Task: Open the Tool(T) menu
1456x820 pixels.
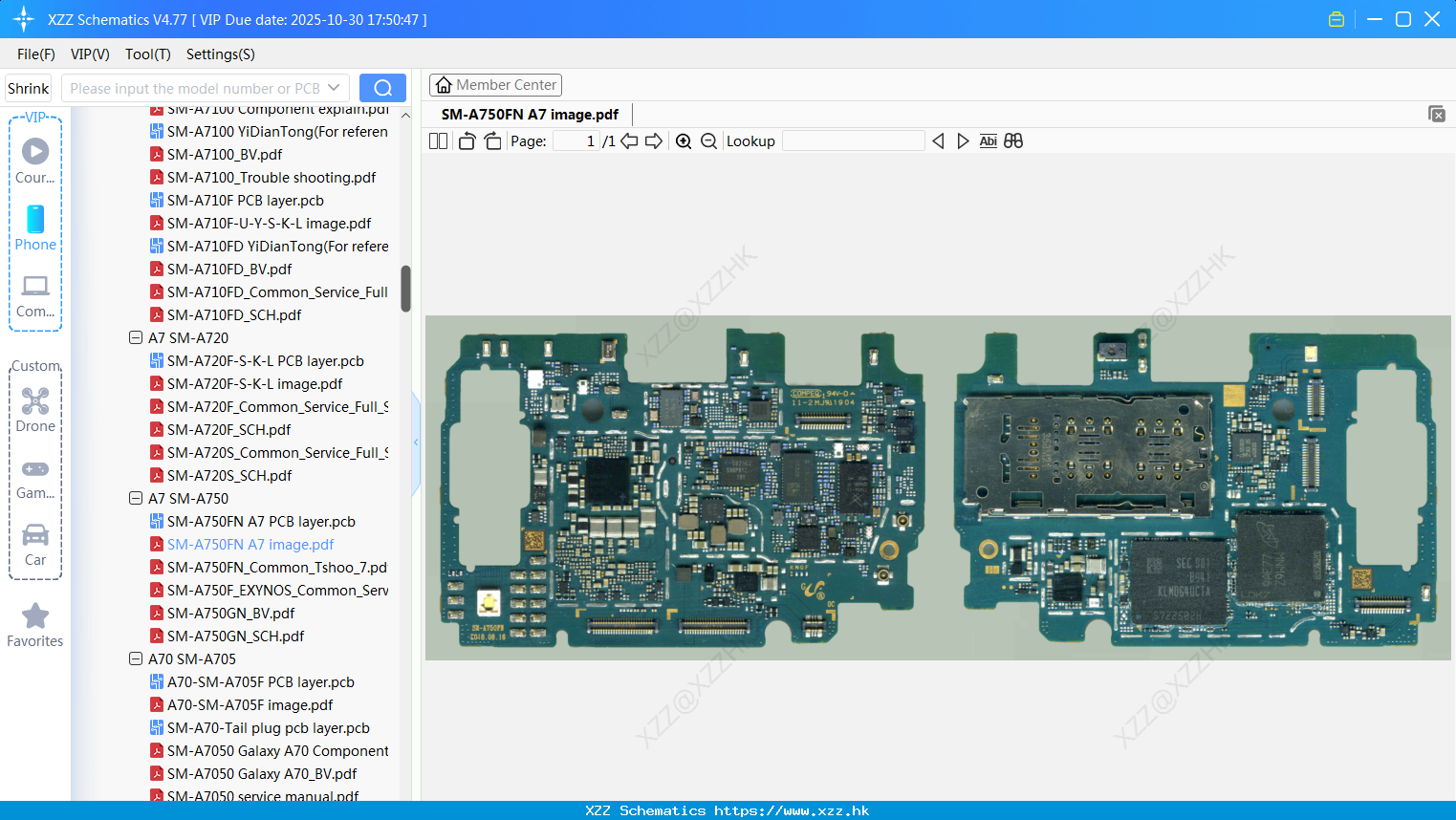Action: click(148, 54)
